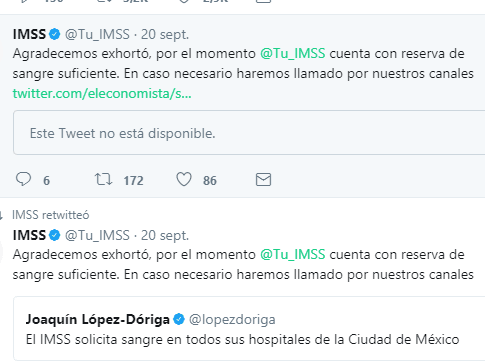Image resolution: width=485 pixels, height=363 pixels.
Task: Open Joaquín López-Dóriga's profile name
Action: (98, 319)
